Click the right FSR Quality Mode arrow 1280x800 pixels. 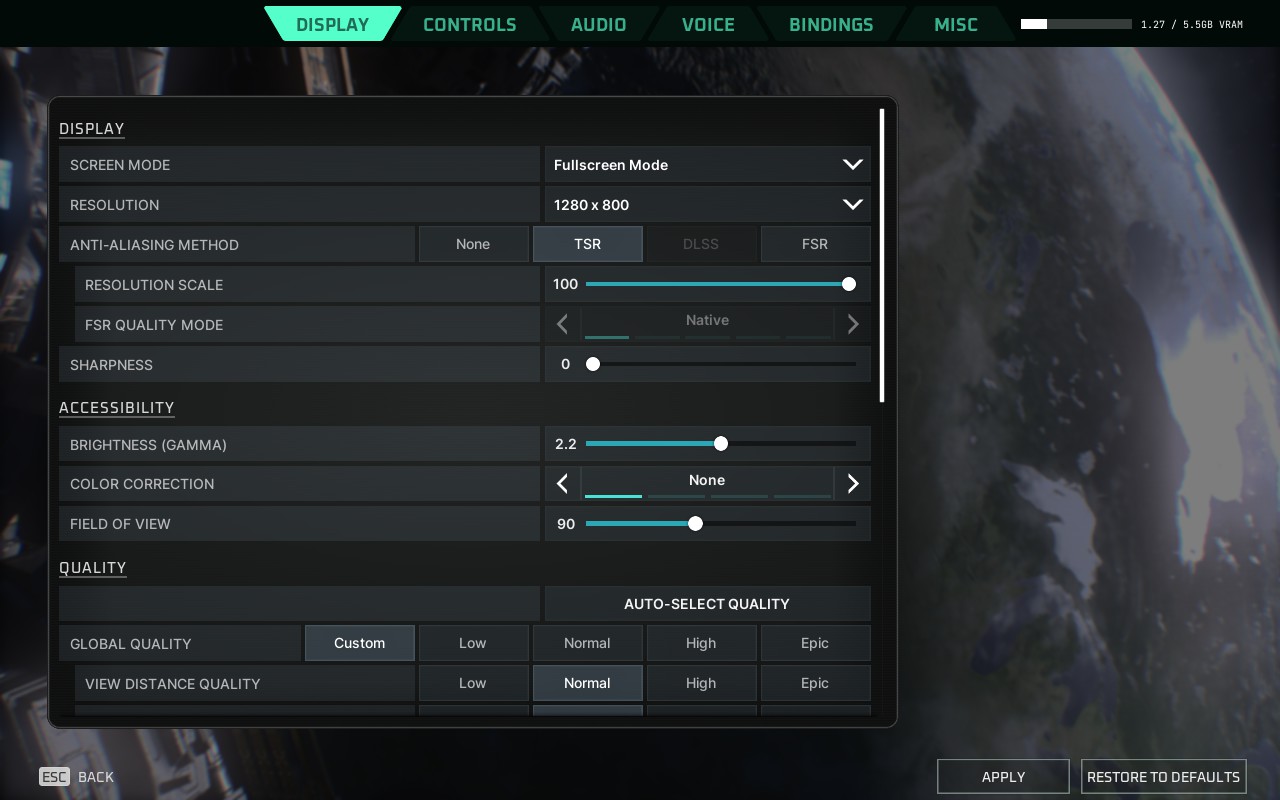852,324
